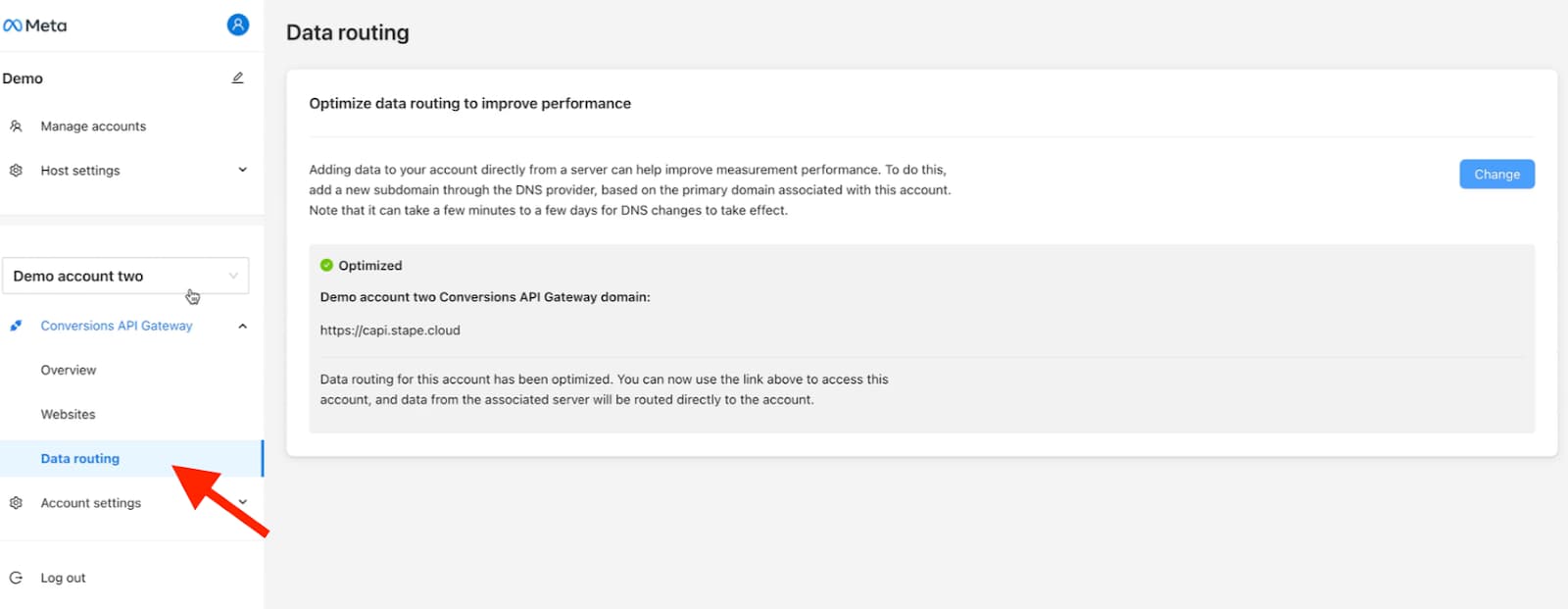Select Data routing menu item
This screenshot has width=1568, height=609.
131,458
